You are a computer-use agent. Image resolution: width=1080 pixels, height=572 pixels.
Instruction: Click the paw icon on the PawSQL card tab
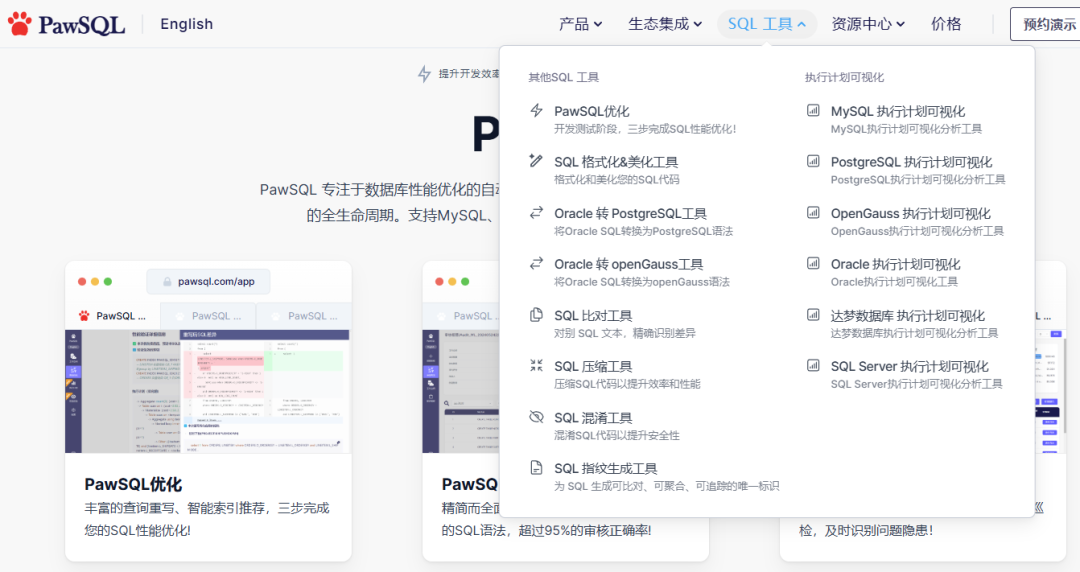[84, 316]
